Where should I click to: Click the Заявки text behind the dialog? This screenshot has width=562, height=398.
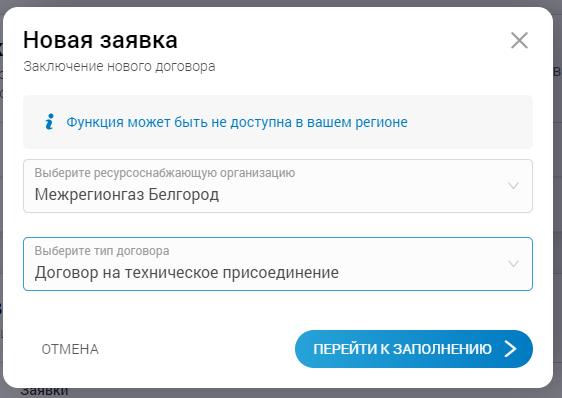click(x=44, y=392)
